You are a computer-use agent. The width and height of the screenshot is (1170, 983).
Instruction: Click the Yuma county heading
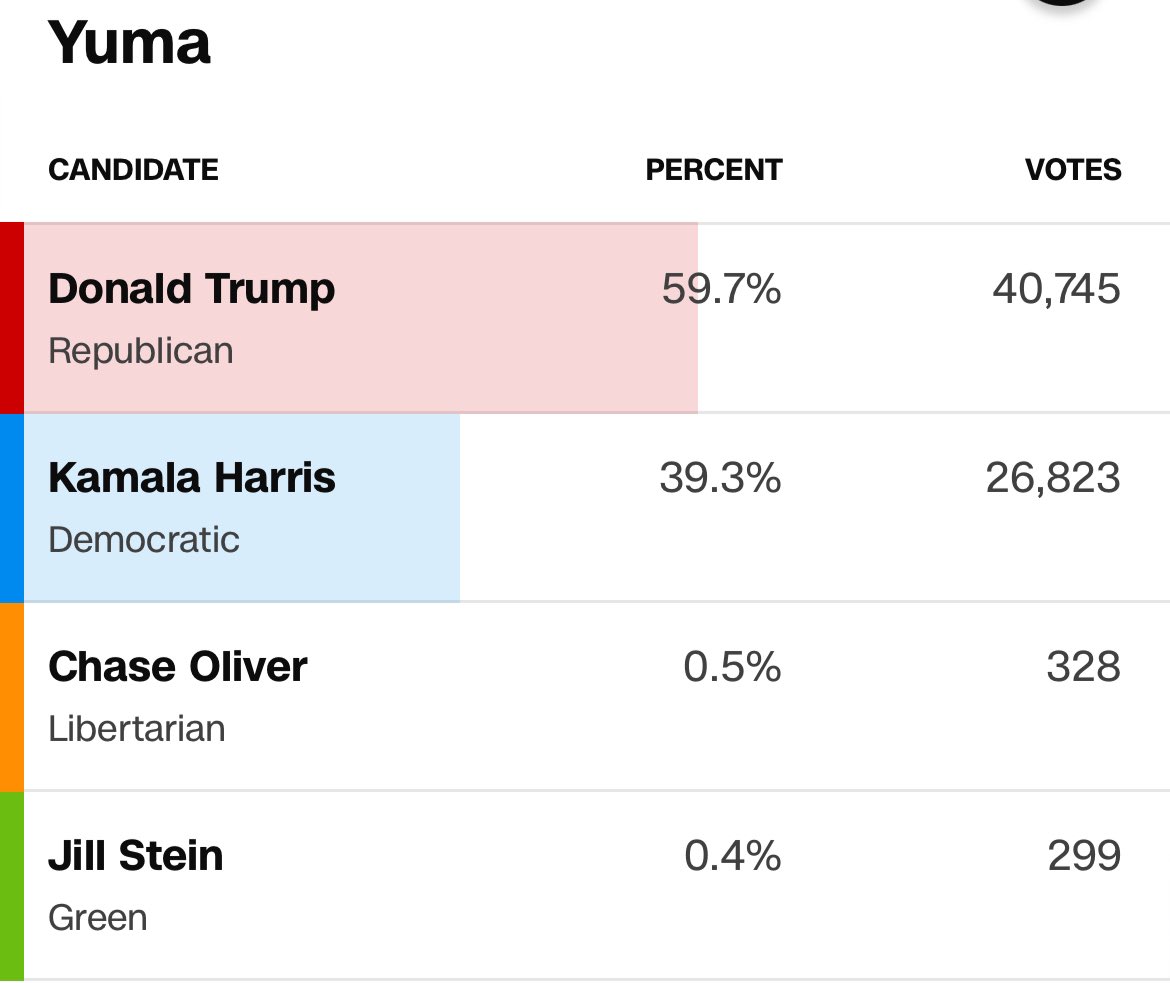(x=130, y=43)
